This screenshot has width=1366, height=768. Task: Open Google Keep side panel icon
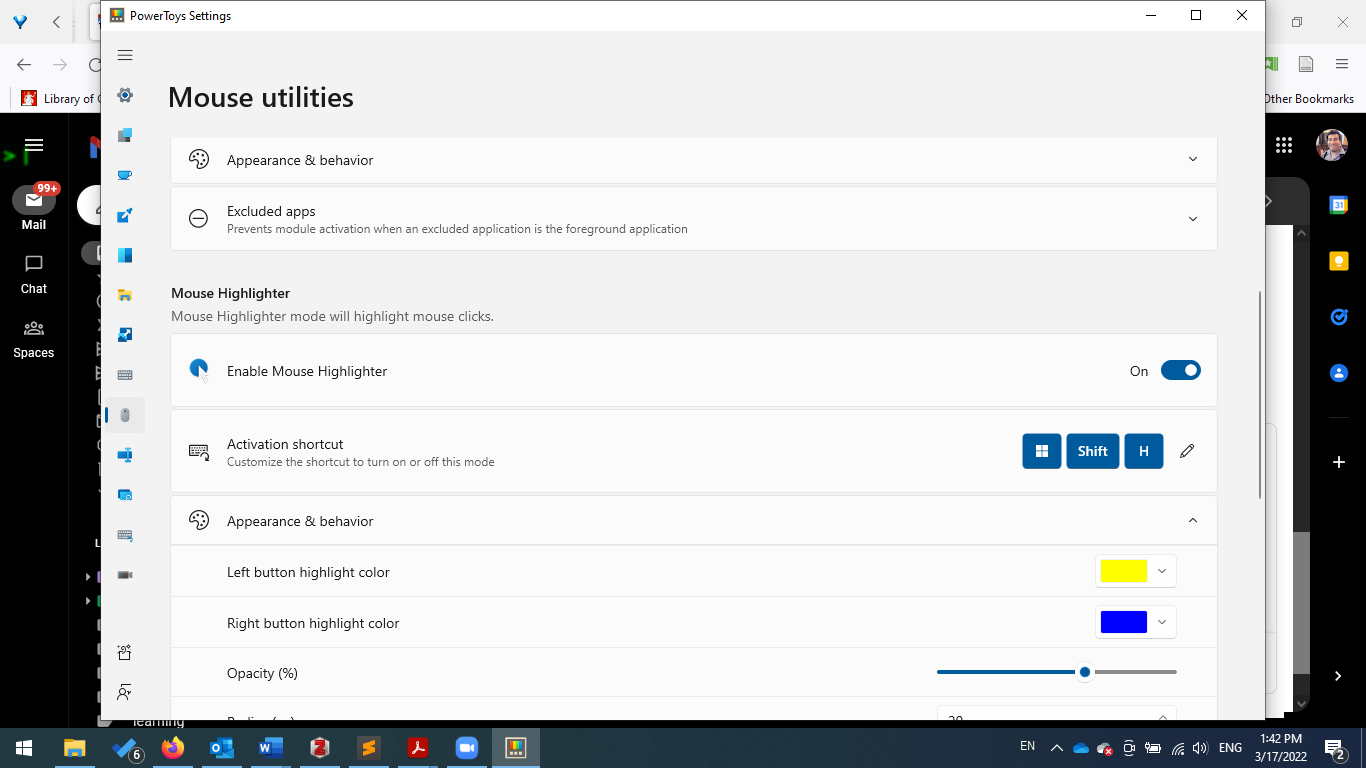point(1338,261)
